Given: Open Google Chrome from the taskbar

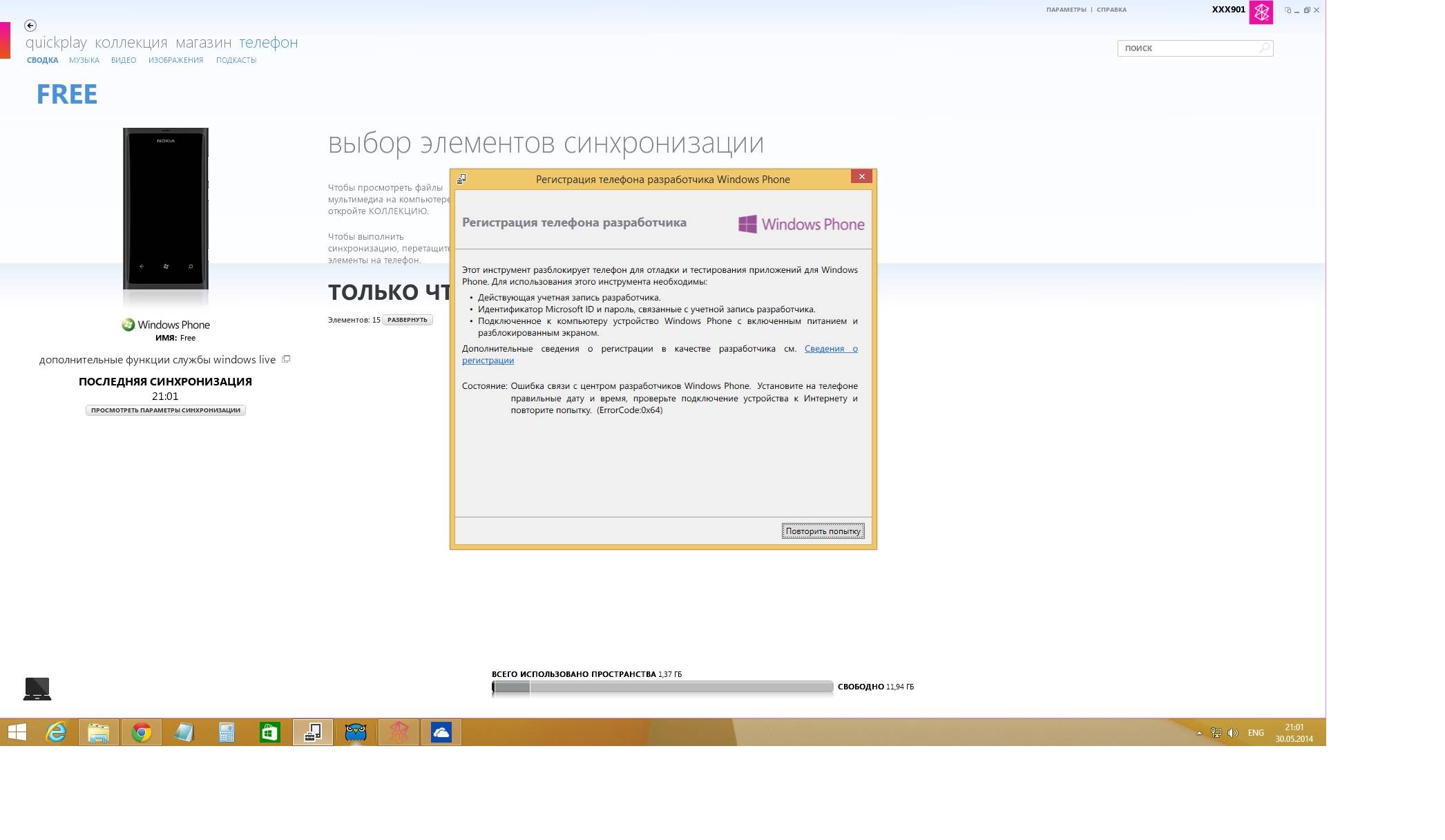Looking at the screenshot, I should click(142, 732).
